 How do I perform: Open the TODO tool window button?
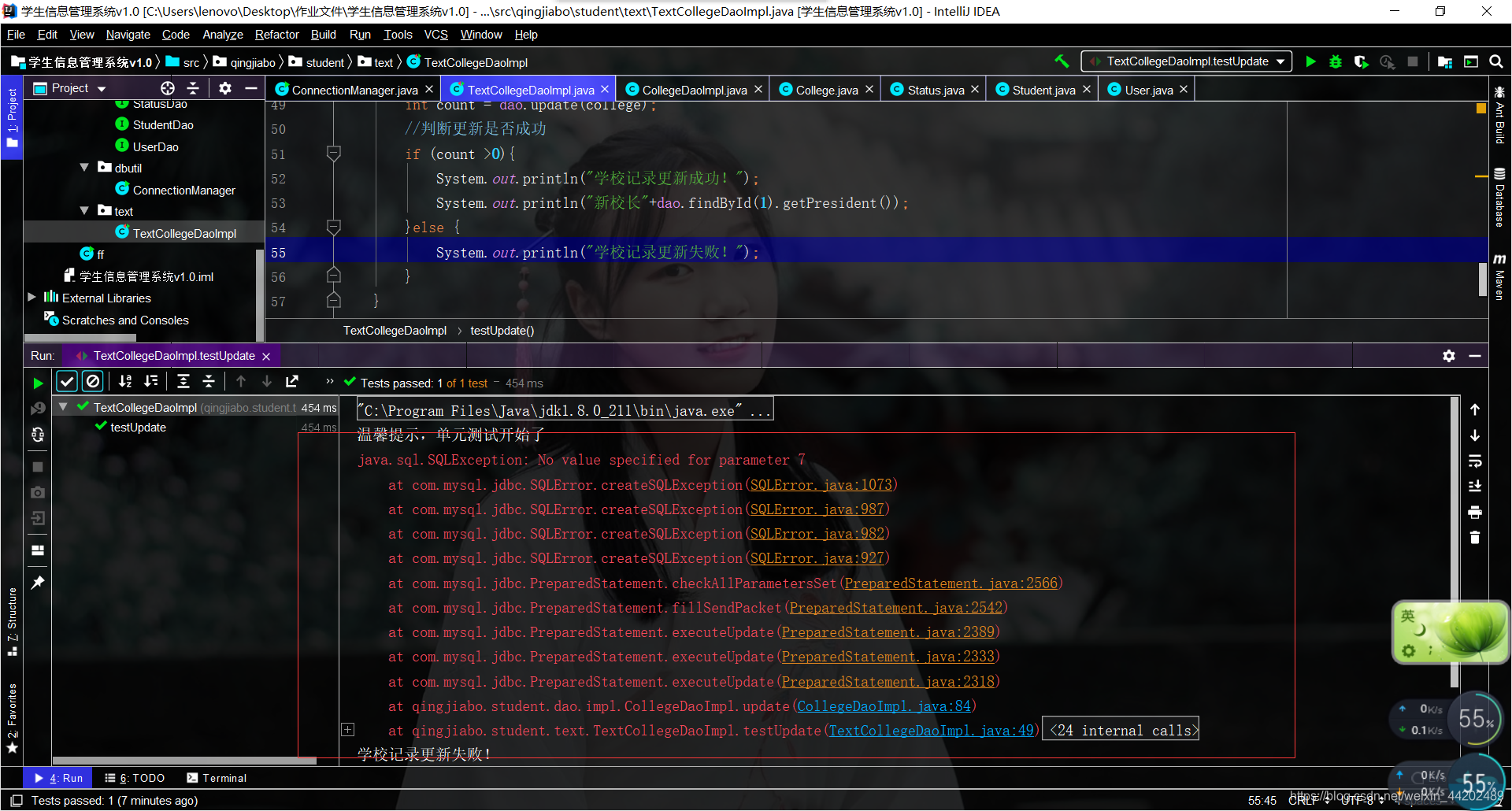[135, 778]
